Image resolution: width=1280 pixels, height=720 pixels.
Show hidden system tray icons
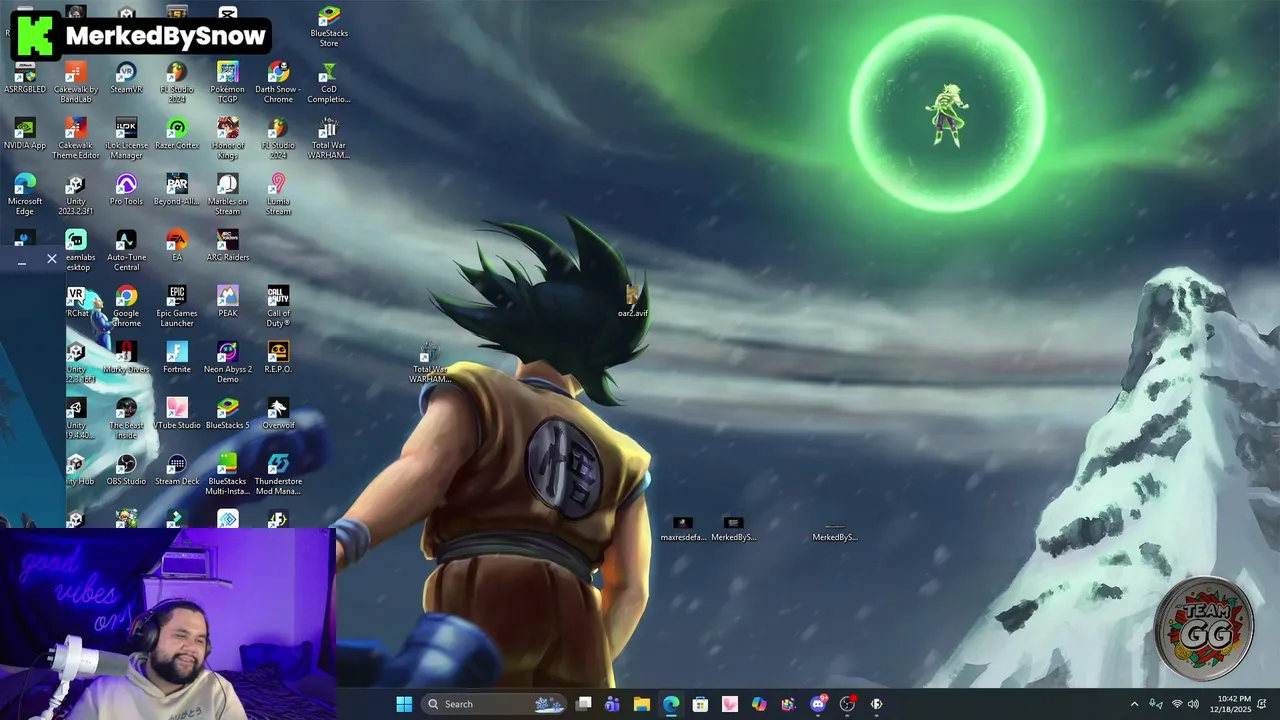tap(1134, 704)
